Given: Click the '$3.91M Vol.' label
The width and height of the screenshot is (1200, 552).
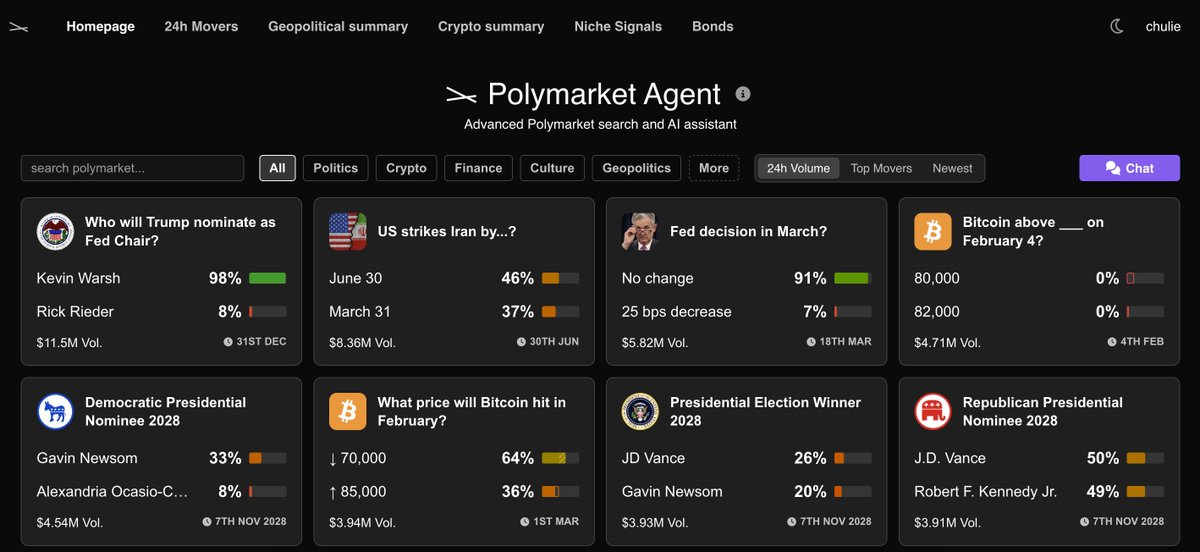Looking at the screenshot, I should [x=947, y=522].
